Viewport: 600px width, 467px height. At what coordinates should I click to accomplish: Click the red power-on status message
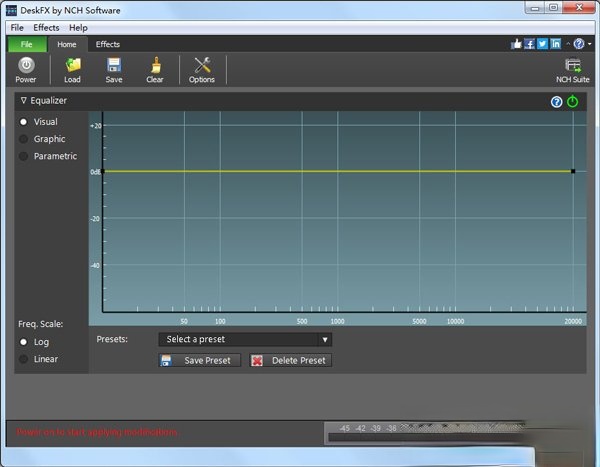tap(98, 433)
